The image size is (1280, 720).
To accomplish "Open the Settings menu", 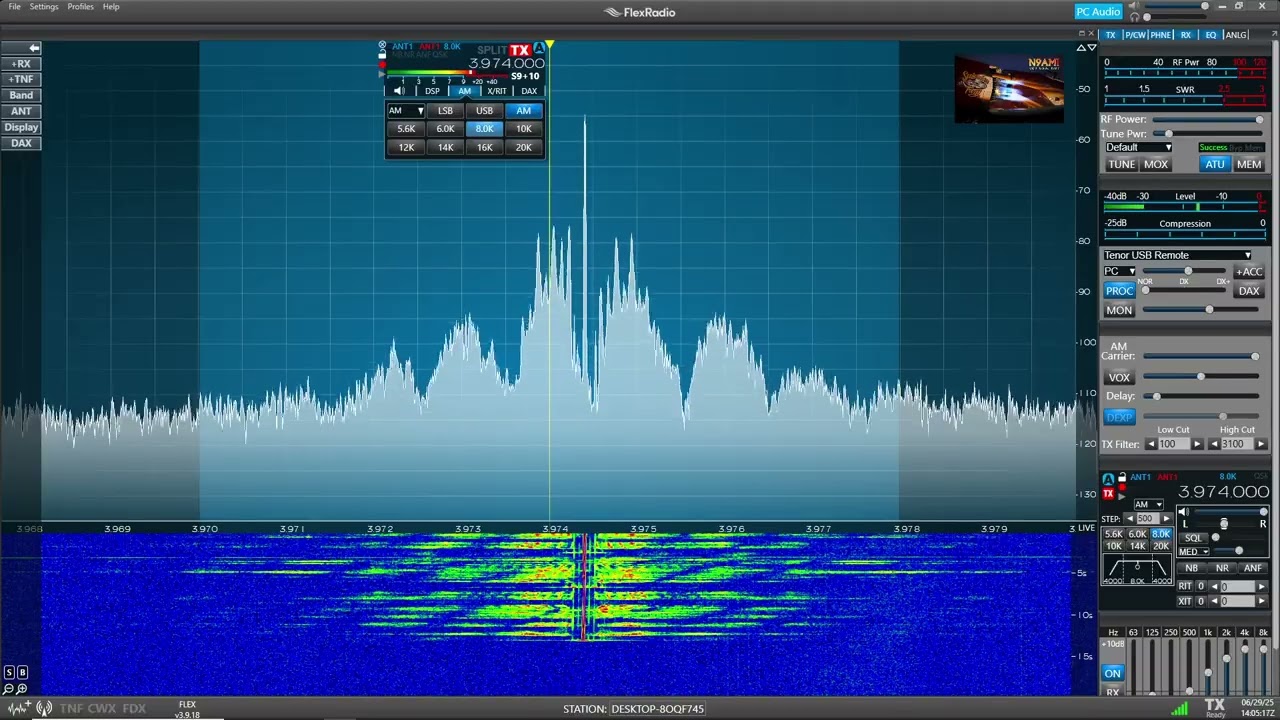I will 44,7.
